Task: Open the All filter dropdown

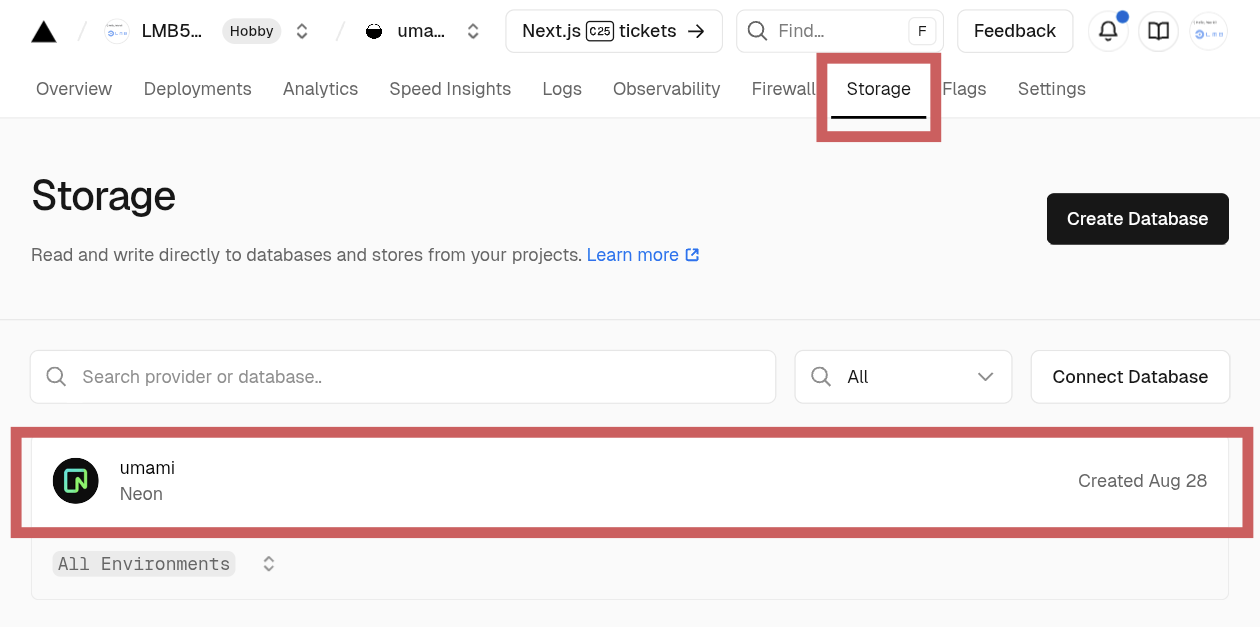Action: 903,377
